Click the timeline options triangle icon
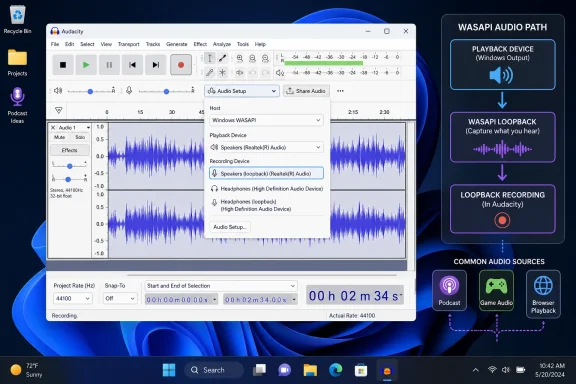Image resolution: width=576 pixels, height=384 pixels. click(58, 110)
